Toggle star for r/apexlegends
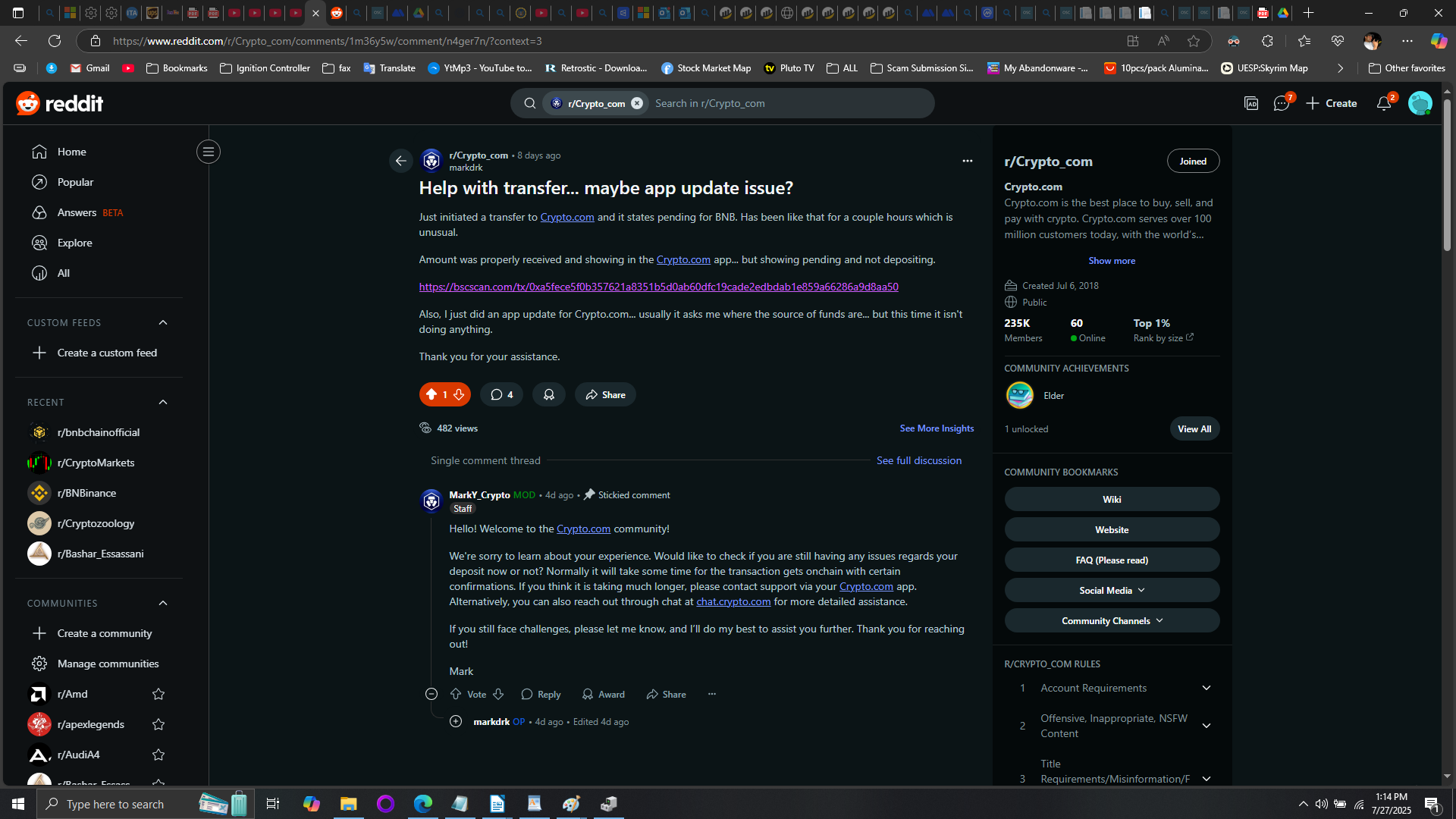The image size is (1456, 819). pos(158,724)
